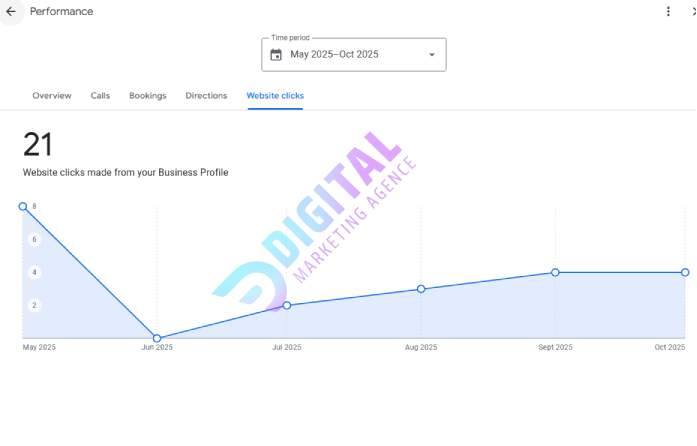This screenshot has height=446, width=697.
Task: Open the May 2025–Oct 2025 period selector
Action: click(354, 55)
